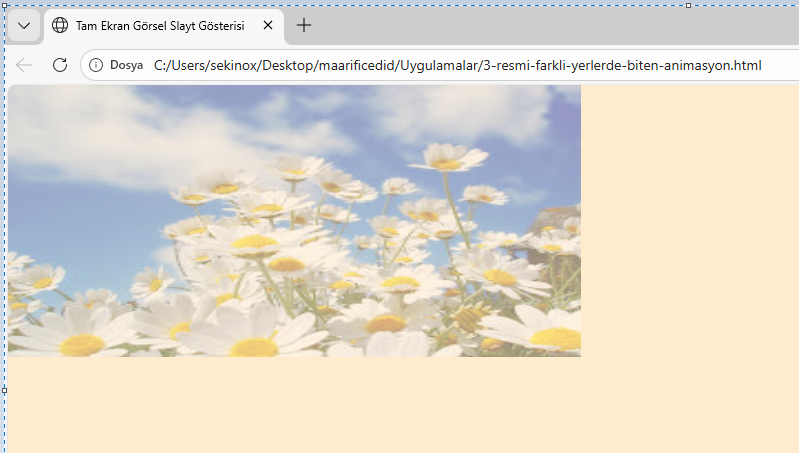
Task: Open the tab search chevron dropdown
Action: [x=24, y=25]
